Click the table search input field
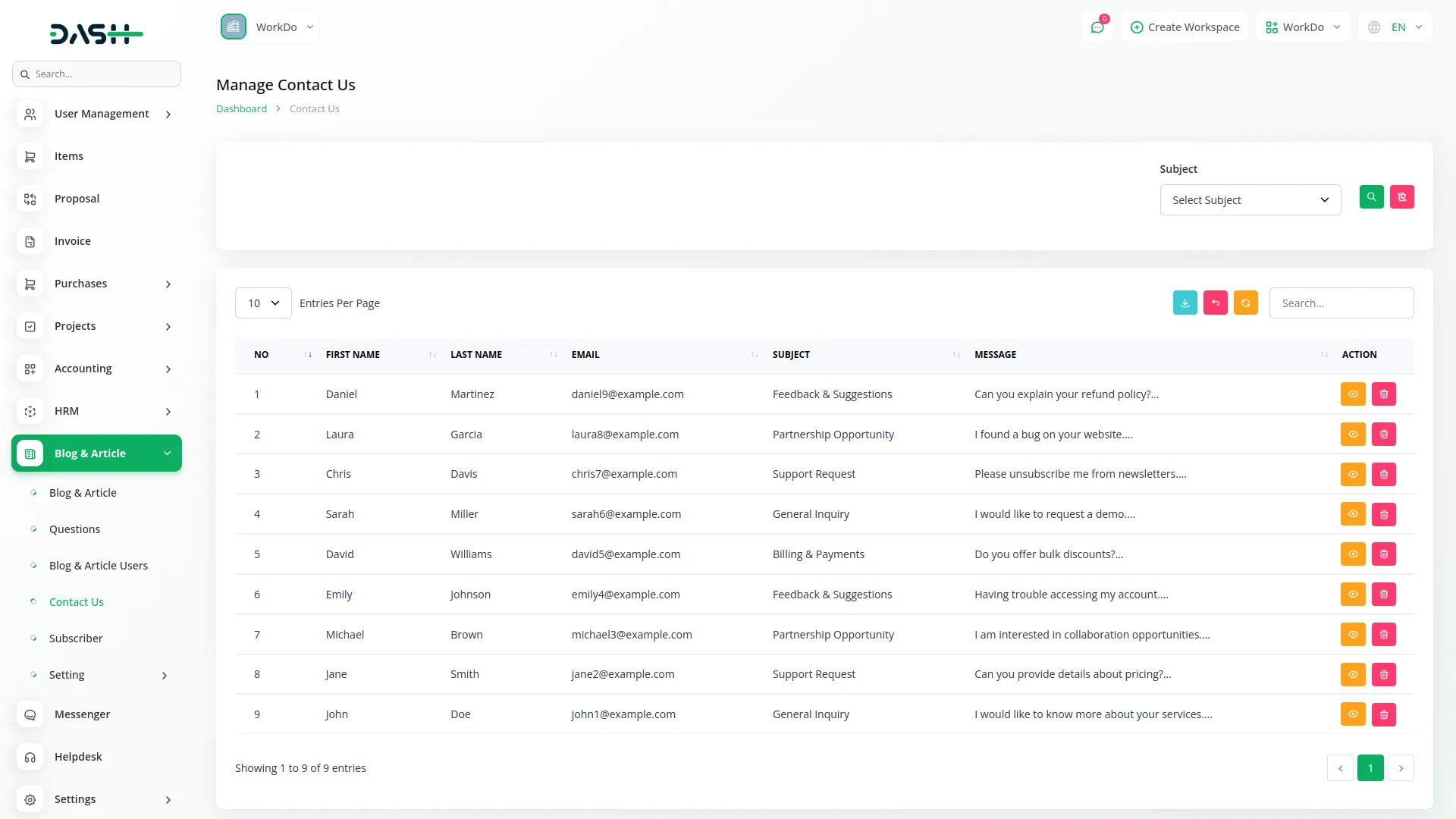This screenshot has height=819, width=1456. [x=1341, y=303]
